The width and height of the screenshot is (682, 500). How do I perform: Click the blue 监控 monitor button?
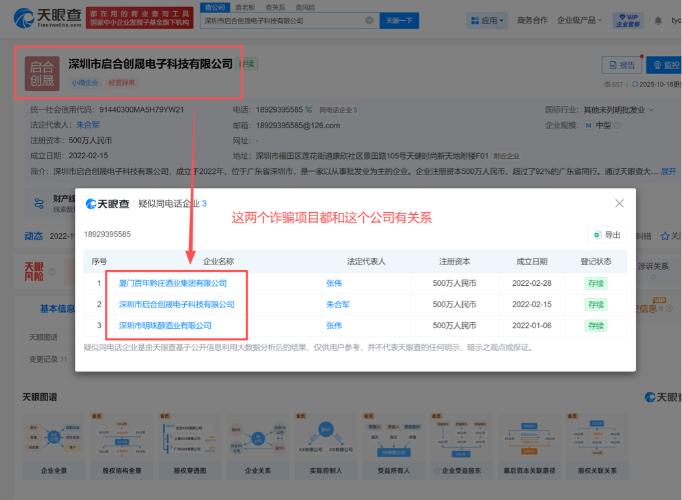[x=665, y=65]
